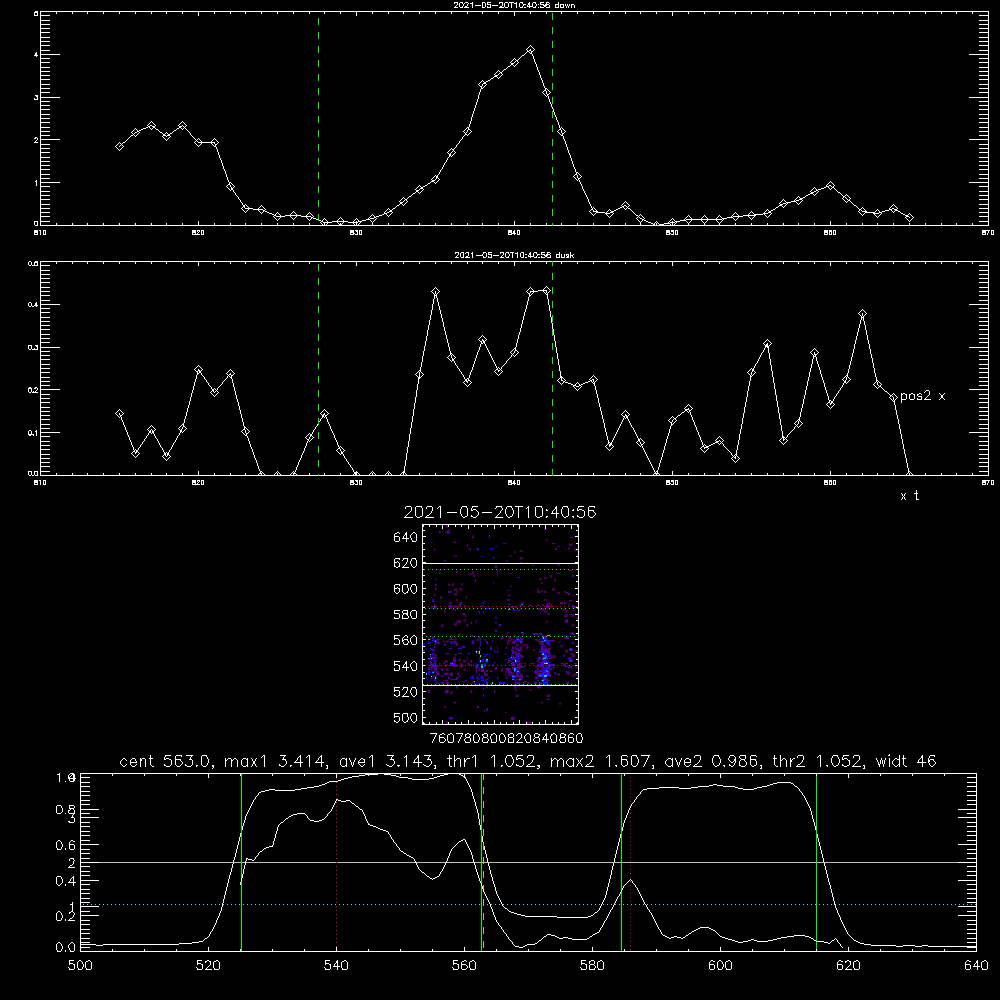Select "cent 563.0" in bottom plot title
Viewport: 1000px width, 1000px height.
163,761
